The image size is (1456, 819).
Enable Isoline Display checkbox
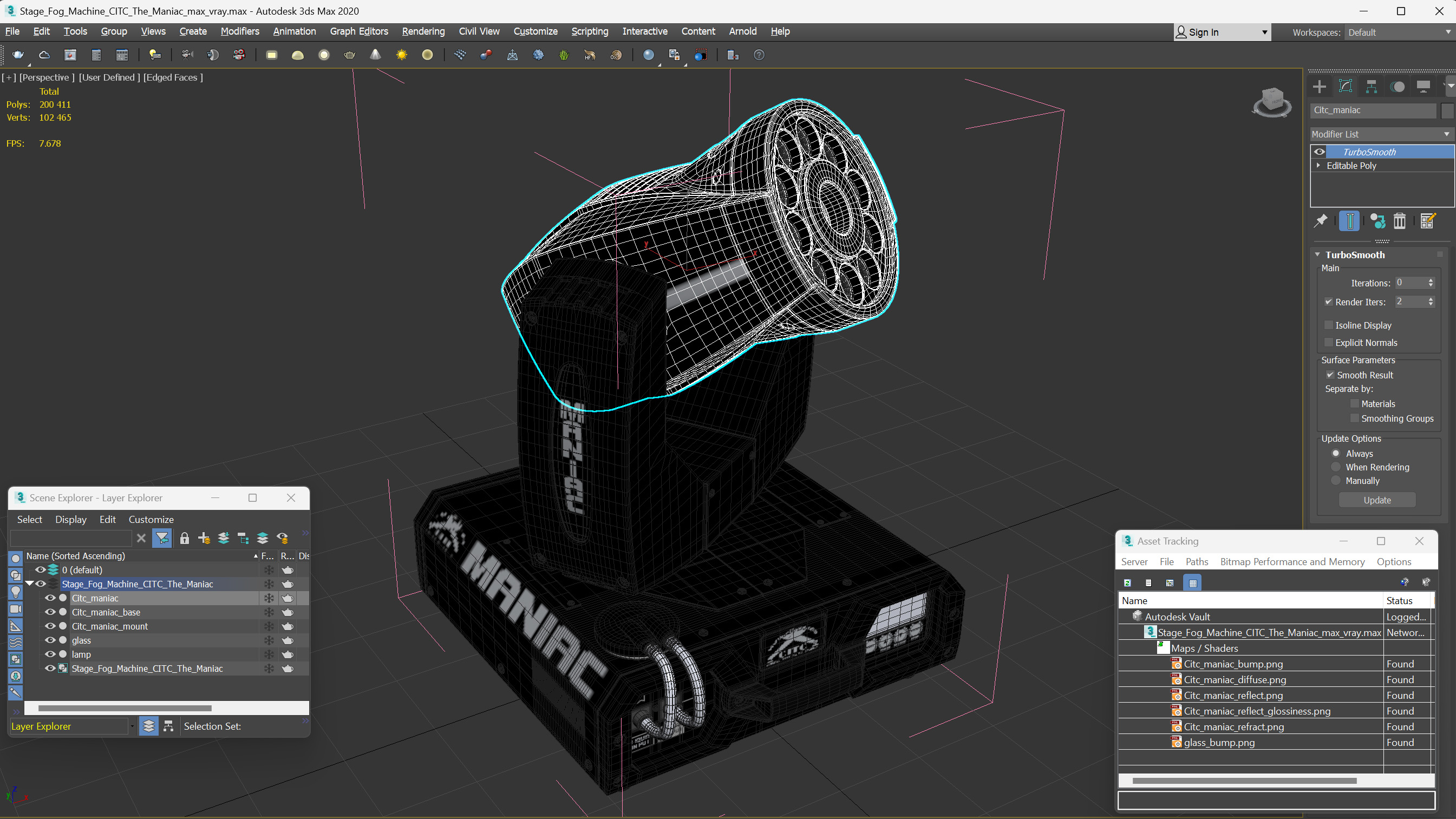[1329, 325]
